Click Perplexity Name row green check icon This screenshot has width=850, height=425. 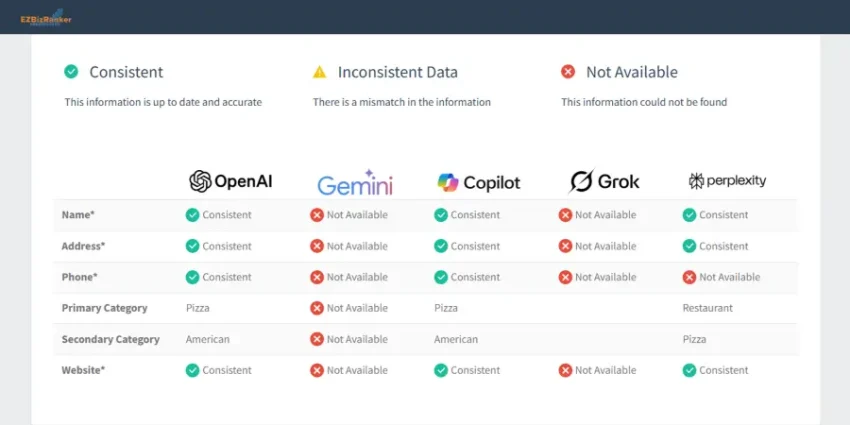click(x=689, y=215)
